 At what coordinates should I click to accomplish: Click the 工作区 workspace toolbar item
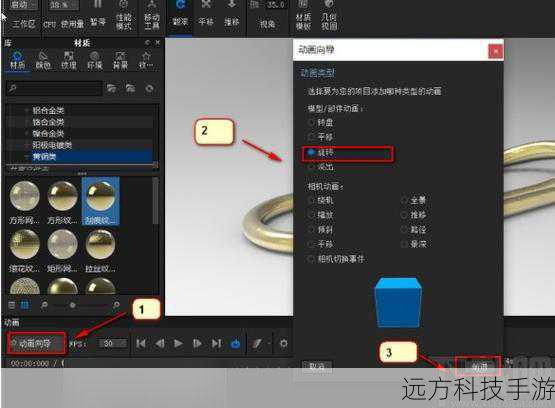[24, 24]
